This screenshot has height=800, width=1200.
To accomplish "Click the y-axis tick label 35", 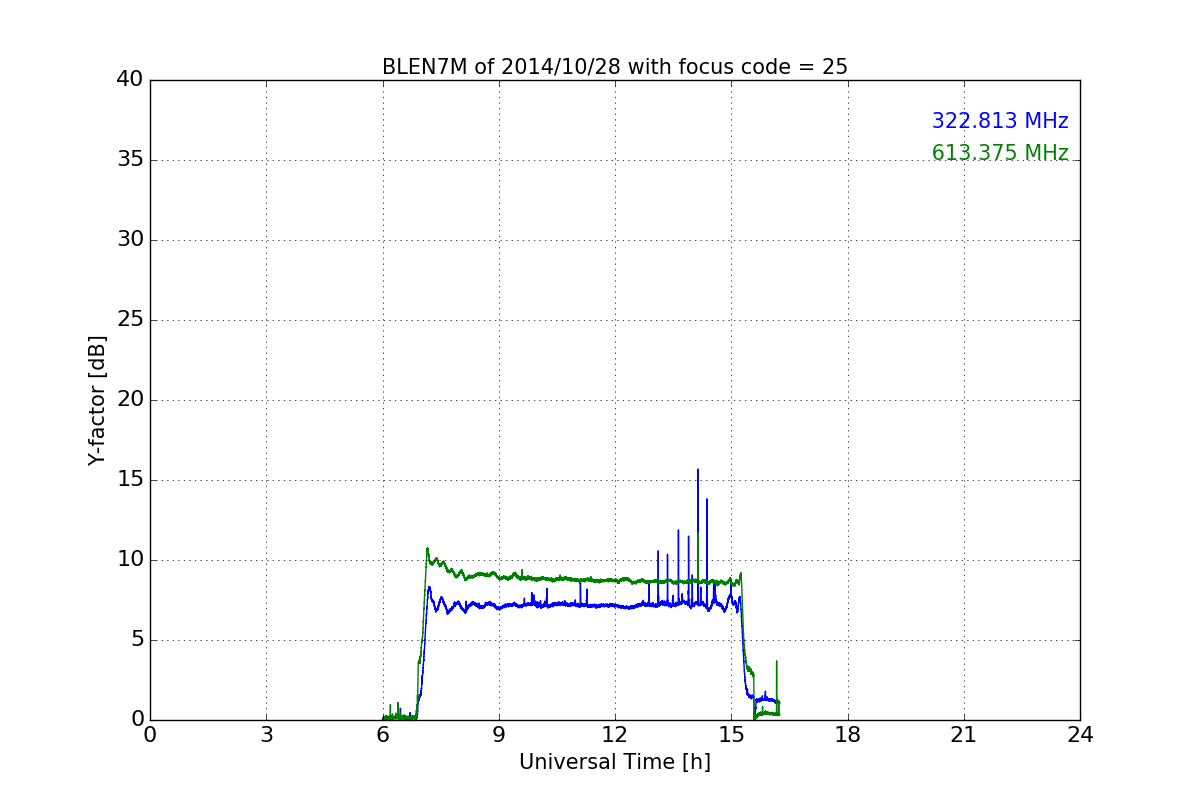I will 130,160.
